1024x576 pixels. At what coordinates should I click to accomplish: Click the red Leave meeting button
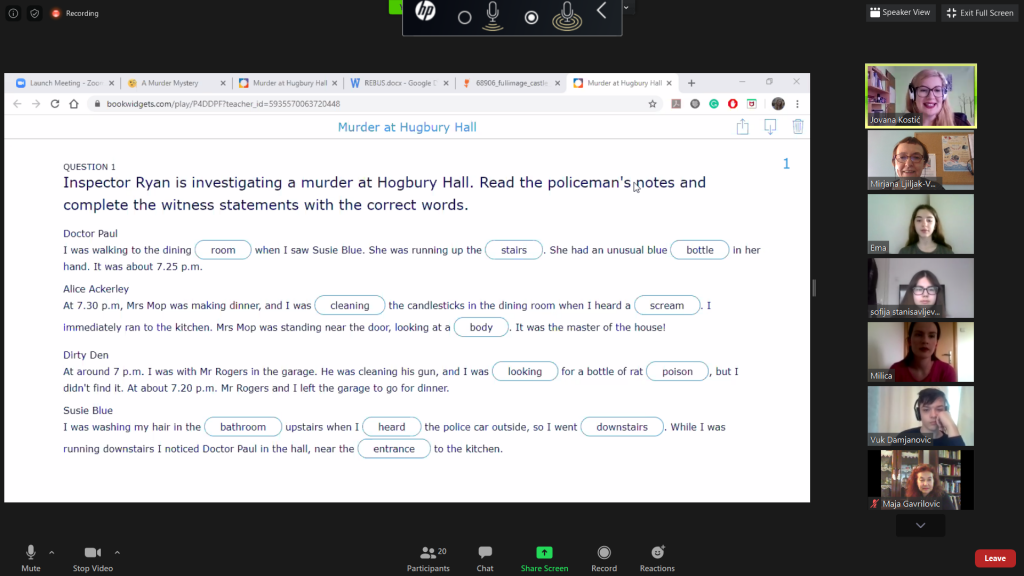(x=994, y=558)
